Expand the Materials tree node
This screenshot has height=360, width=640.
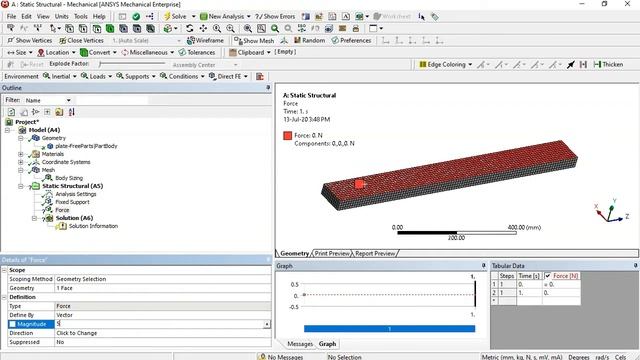point(20,154)
